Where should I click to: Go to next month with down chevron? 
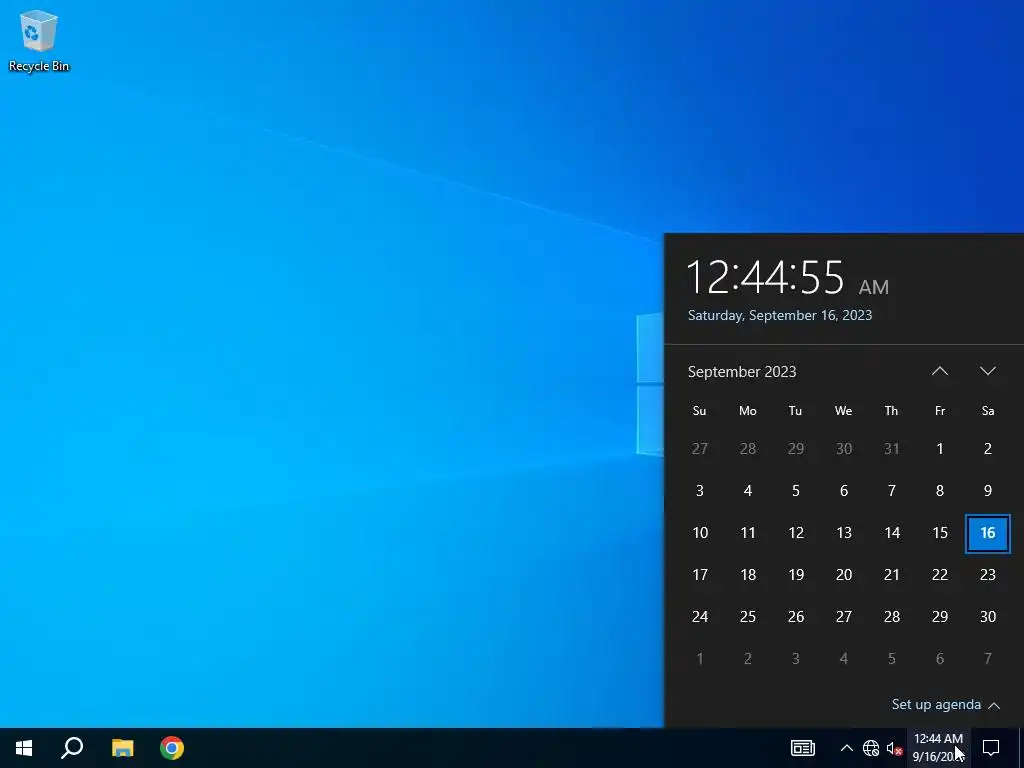[987, 371]
